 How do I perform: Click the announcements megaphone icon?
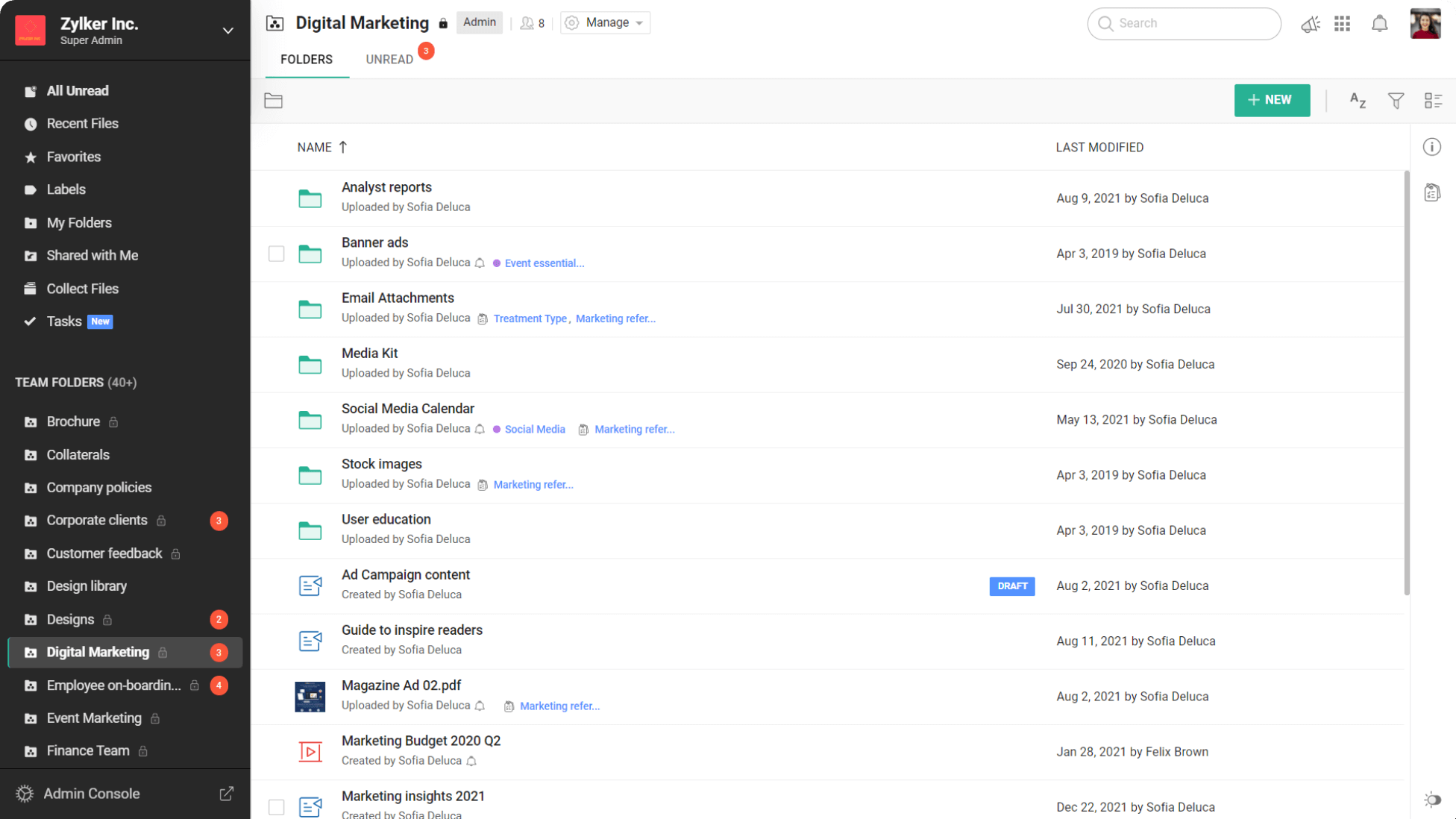[x=1310, y=24]
